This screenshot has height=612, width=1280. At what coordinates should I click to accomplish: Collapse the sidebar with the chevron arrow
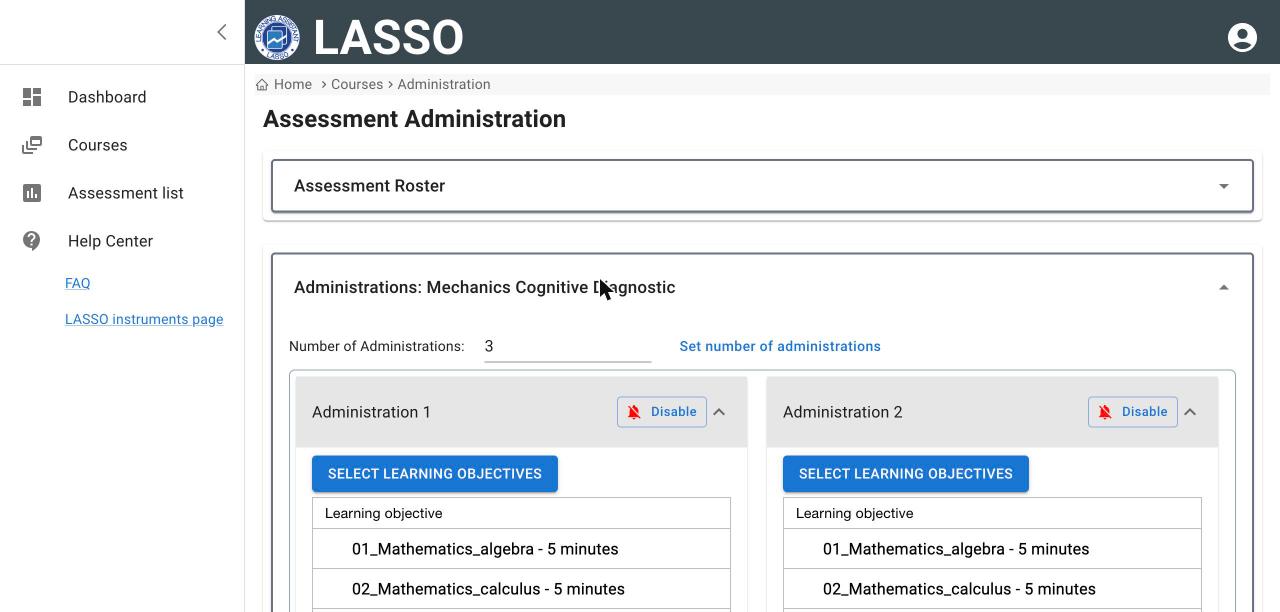222,32
